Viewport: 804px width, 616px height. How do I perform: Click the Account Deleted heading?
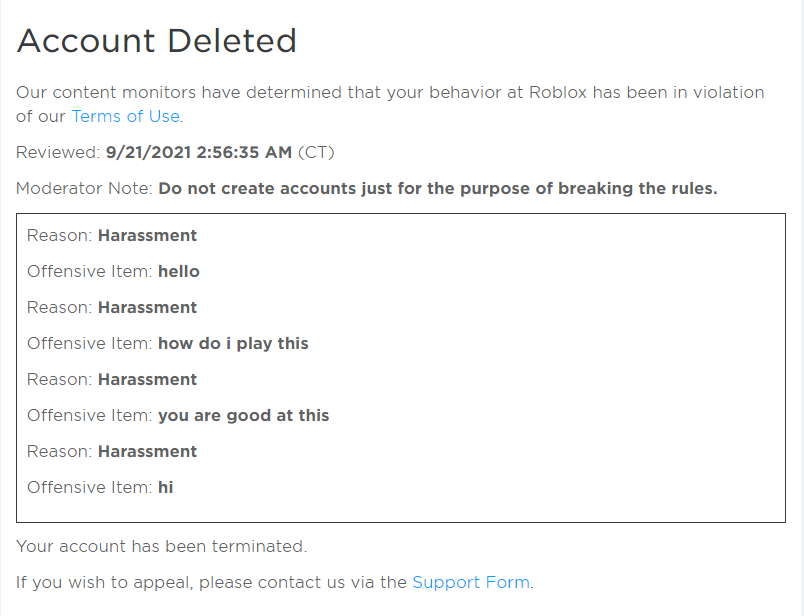(x=157, y=41)
